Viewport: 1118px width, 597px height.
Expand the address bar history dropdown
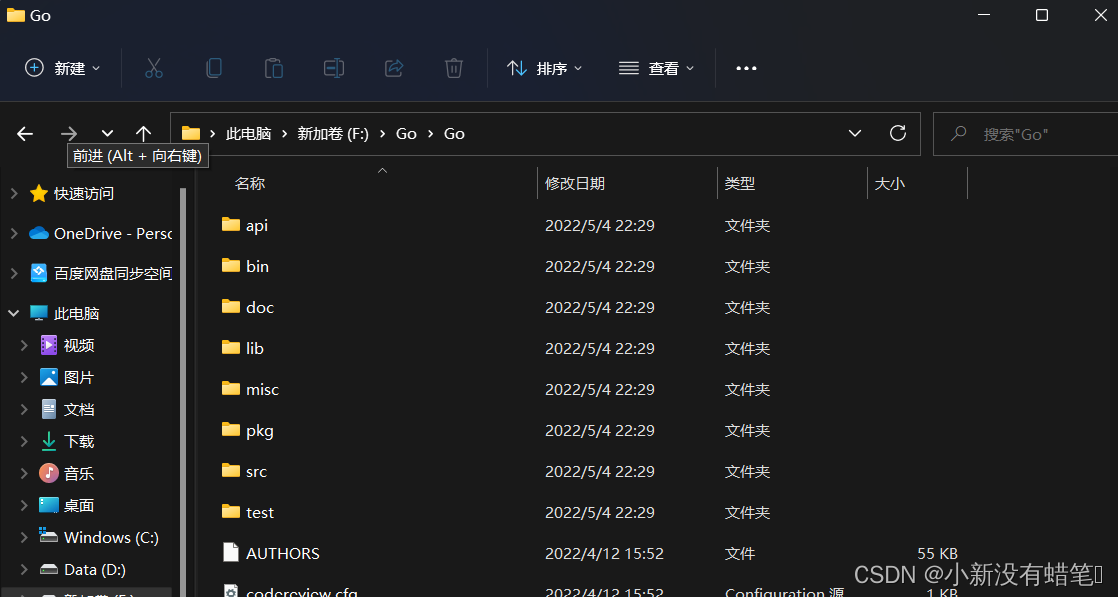click(854, 133)
